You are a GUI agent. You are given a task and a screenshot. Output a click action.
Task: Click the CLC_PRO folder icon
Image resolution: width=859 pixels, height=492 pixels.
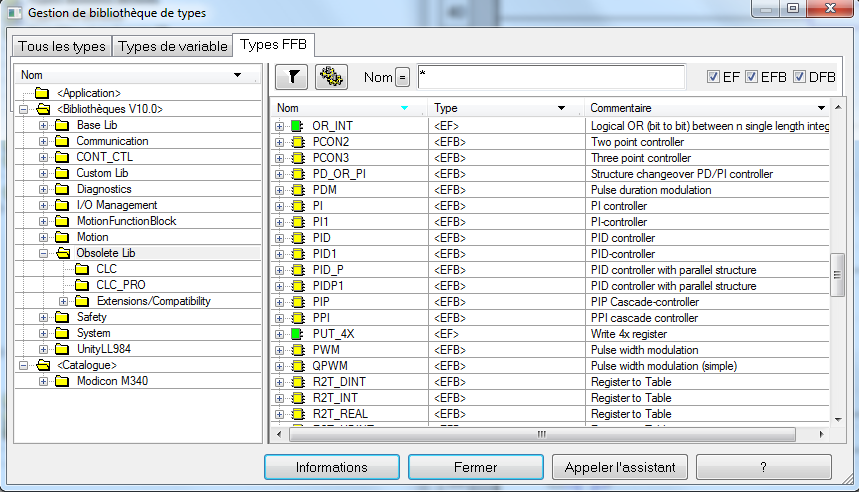point(81,285)
